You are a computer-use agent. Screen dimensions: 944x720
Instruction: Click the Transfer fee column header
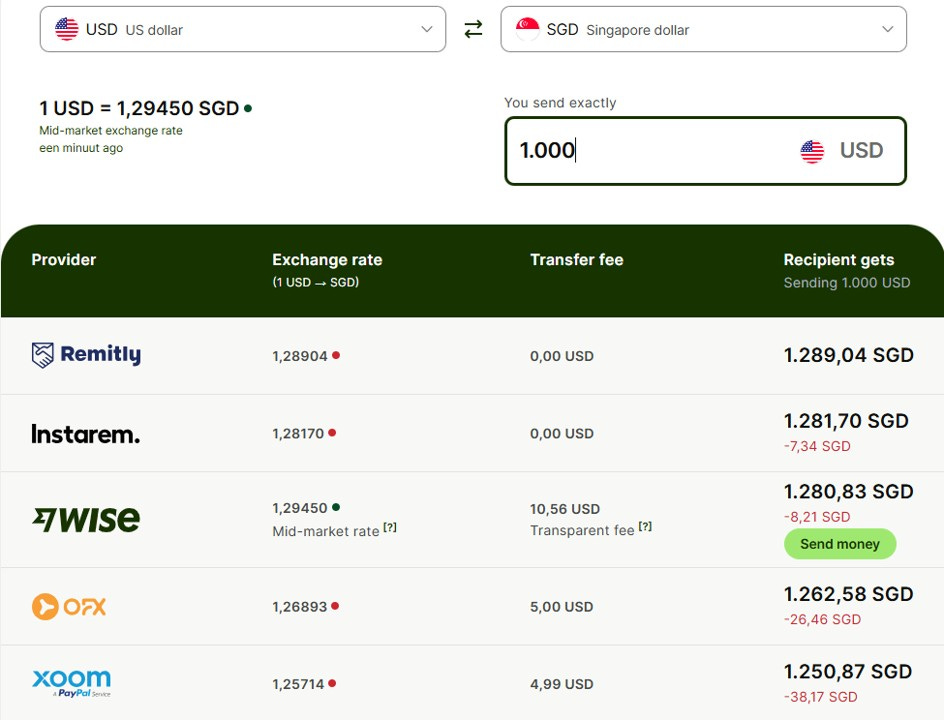pos(576,259)
